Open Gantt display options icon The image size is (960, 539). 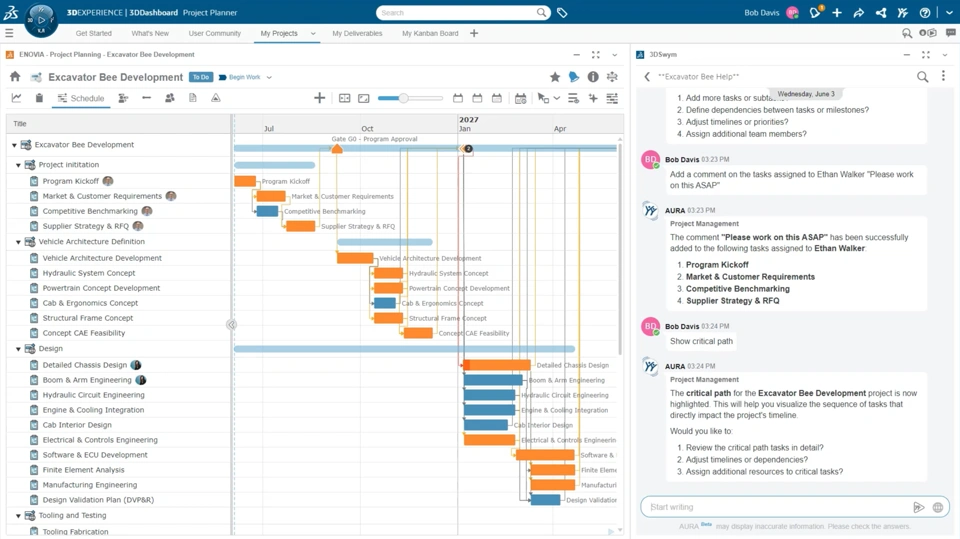tap(612, 98)
